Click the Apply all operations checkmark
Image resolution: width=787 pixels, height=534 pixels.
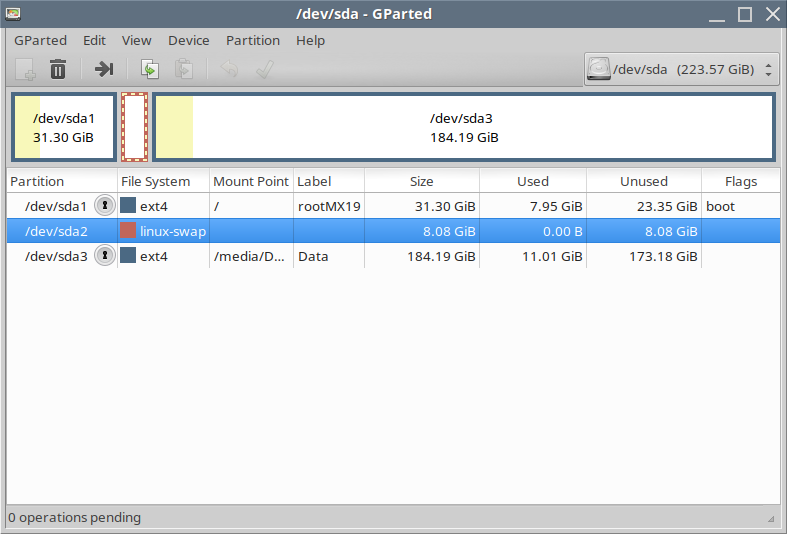tap(264, 69)
